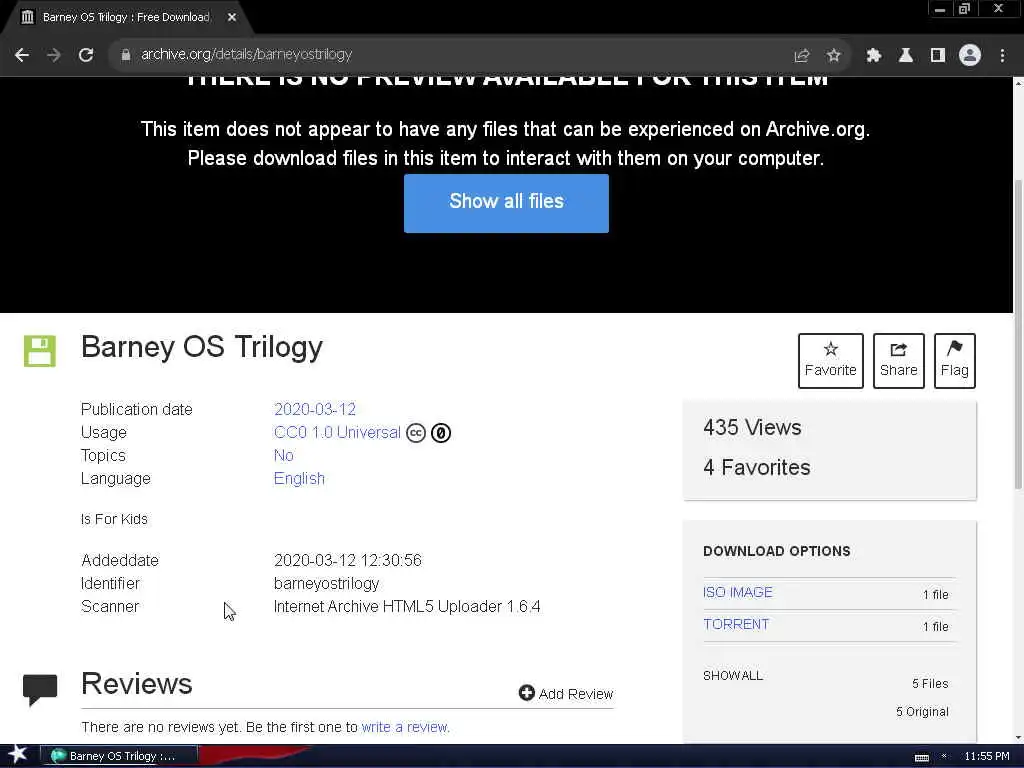
Task: Open the Chrome profile avatar
Action: [x=970, y=56]
